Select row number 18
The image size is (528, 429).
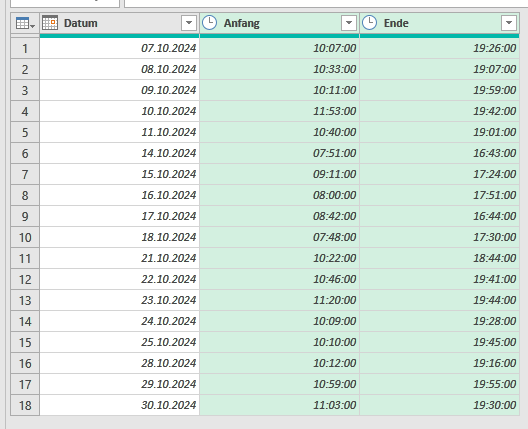(25, 405)
